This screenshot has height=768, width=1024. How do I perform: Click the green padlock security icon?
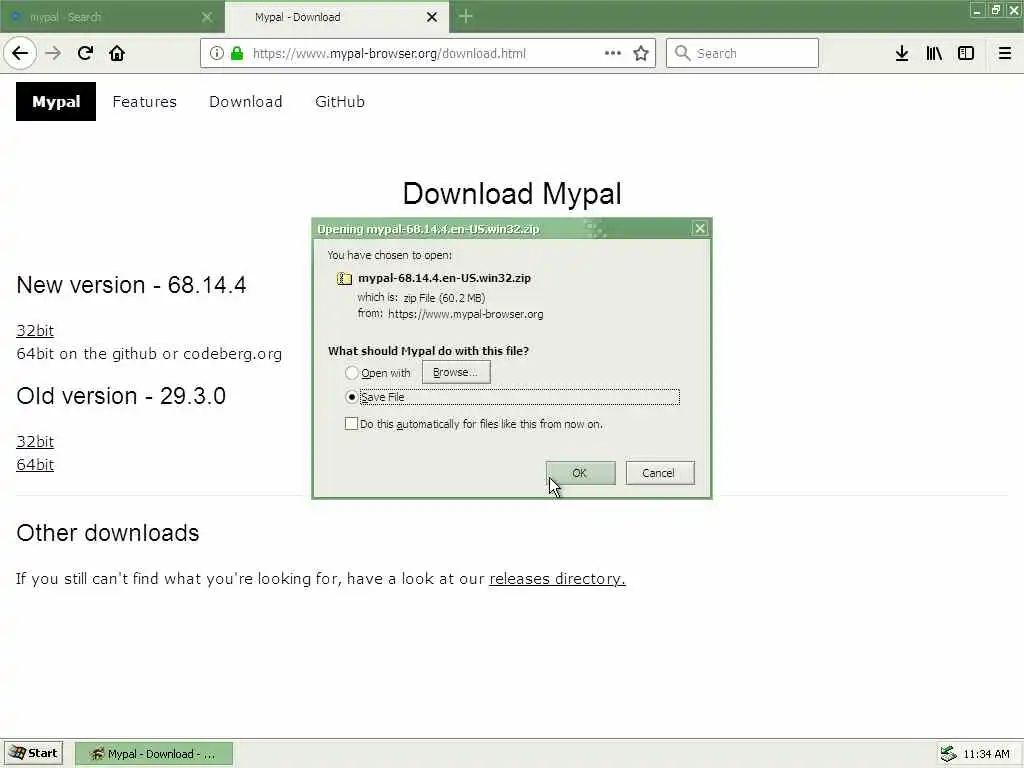(x=237, y=53)
